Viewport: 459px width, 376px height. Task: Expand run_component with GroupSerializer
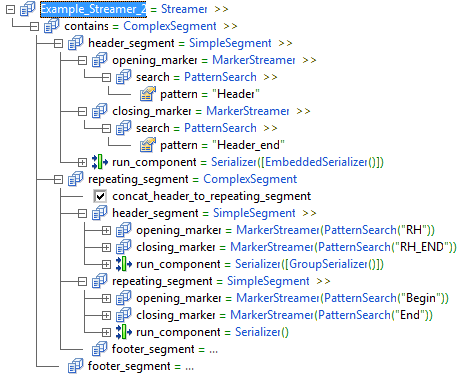(106, 264)
